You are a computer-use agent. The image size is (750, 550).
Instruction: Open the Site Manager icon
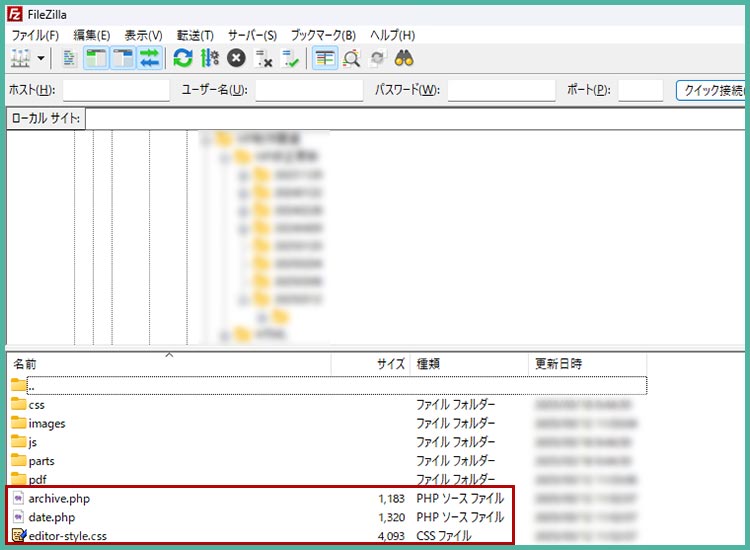point(21,58)
